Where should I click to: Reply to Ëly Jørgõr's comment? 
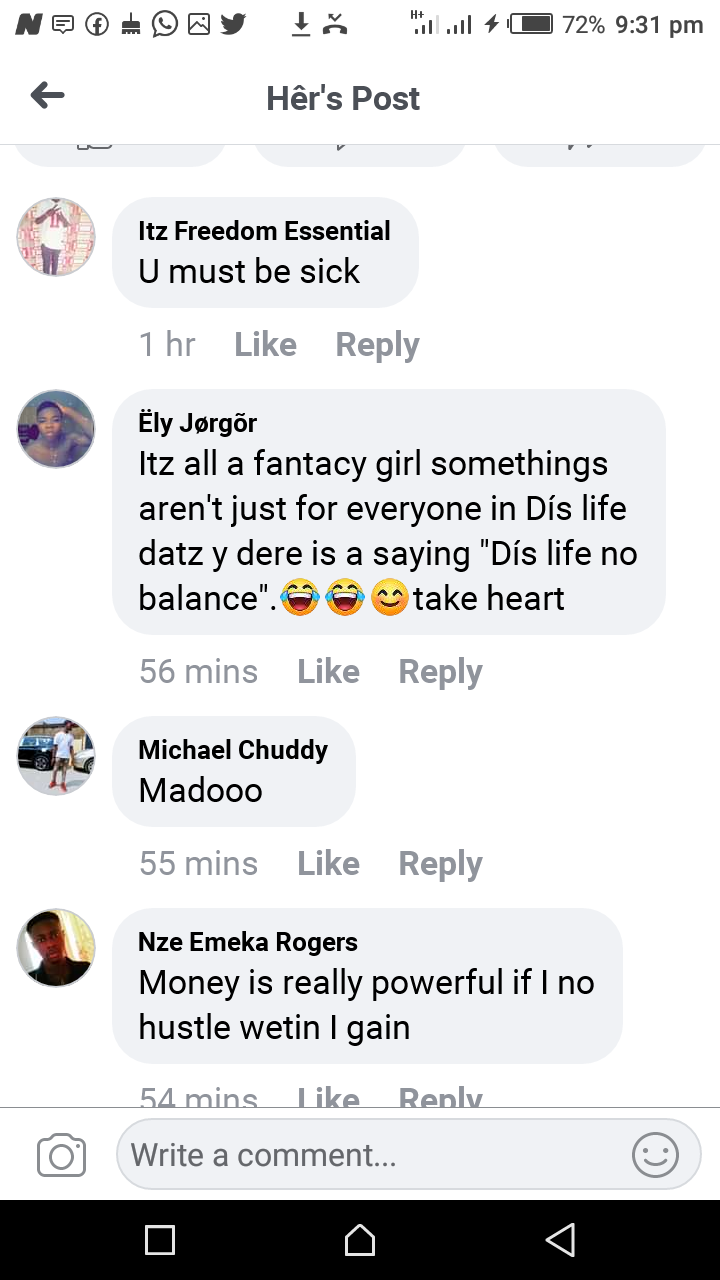point(440,672)
